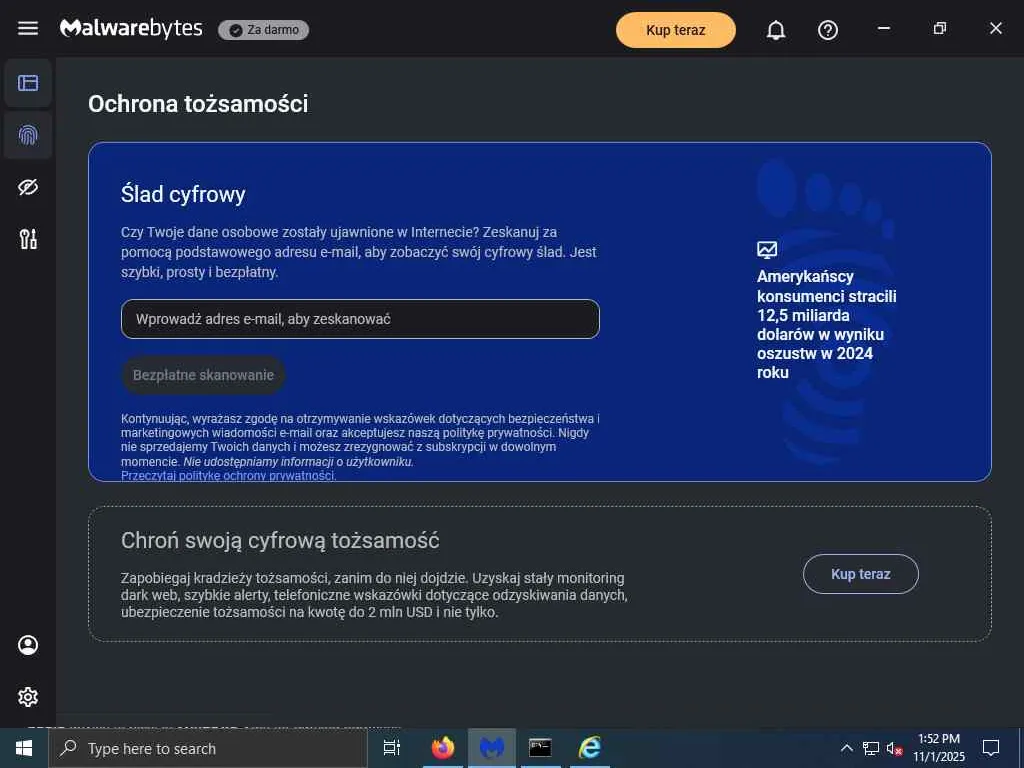Open the notifications bell
This screenshot has width=1024, height=768.
[776, 30]
